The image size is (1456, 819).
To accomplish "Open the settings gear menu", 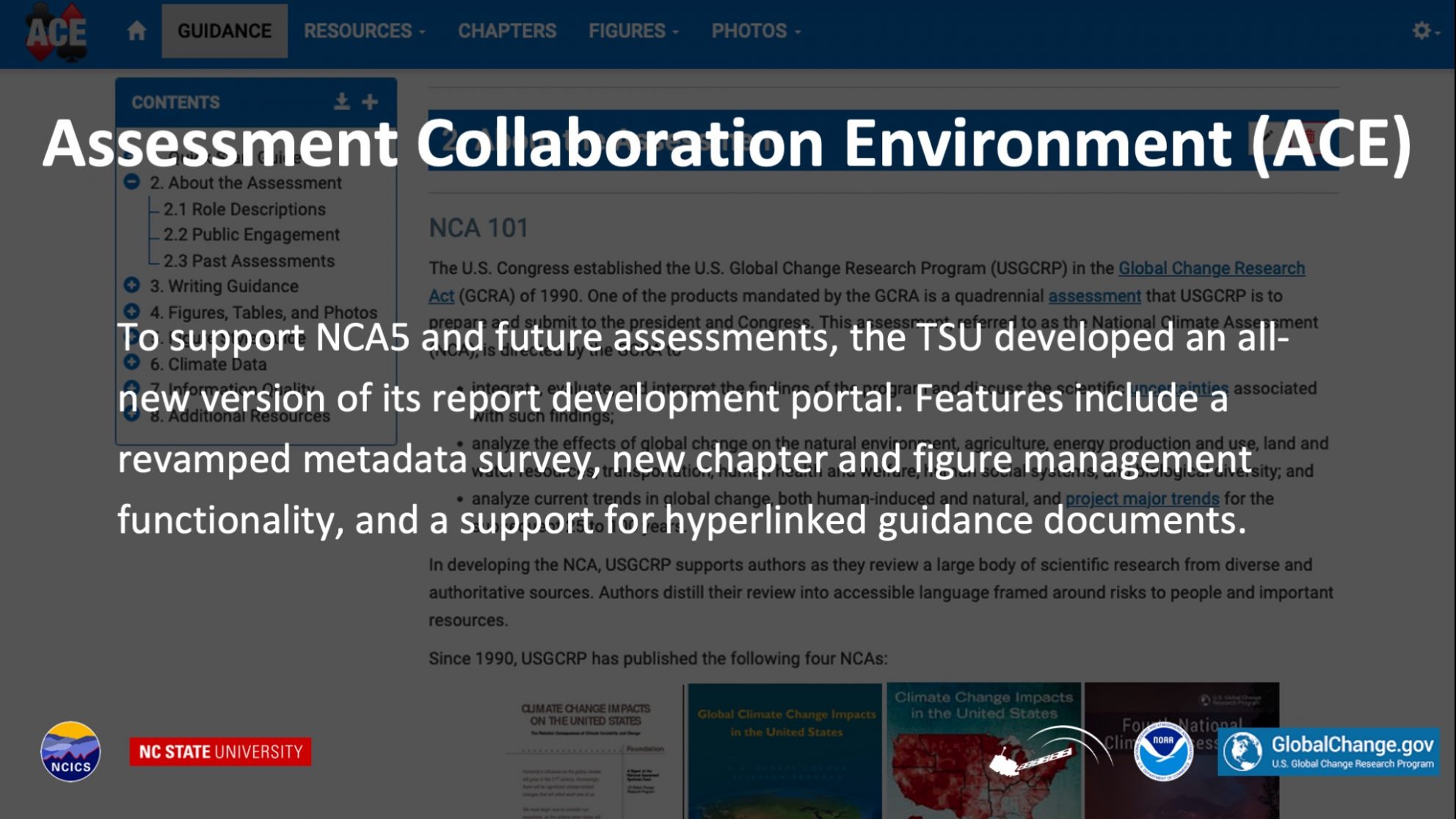I will (1426, 31).
